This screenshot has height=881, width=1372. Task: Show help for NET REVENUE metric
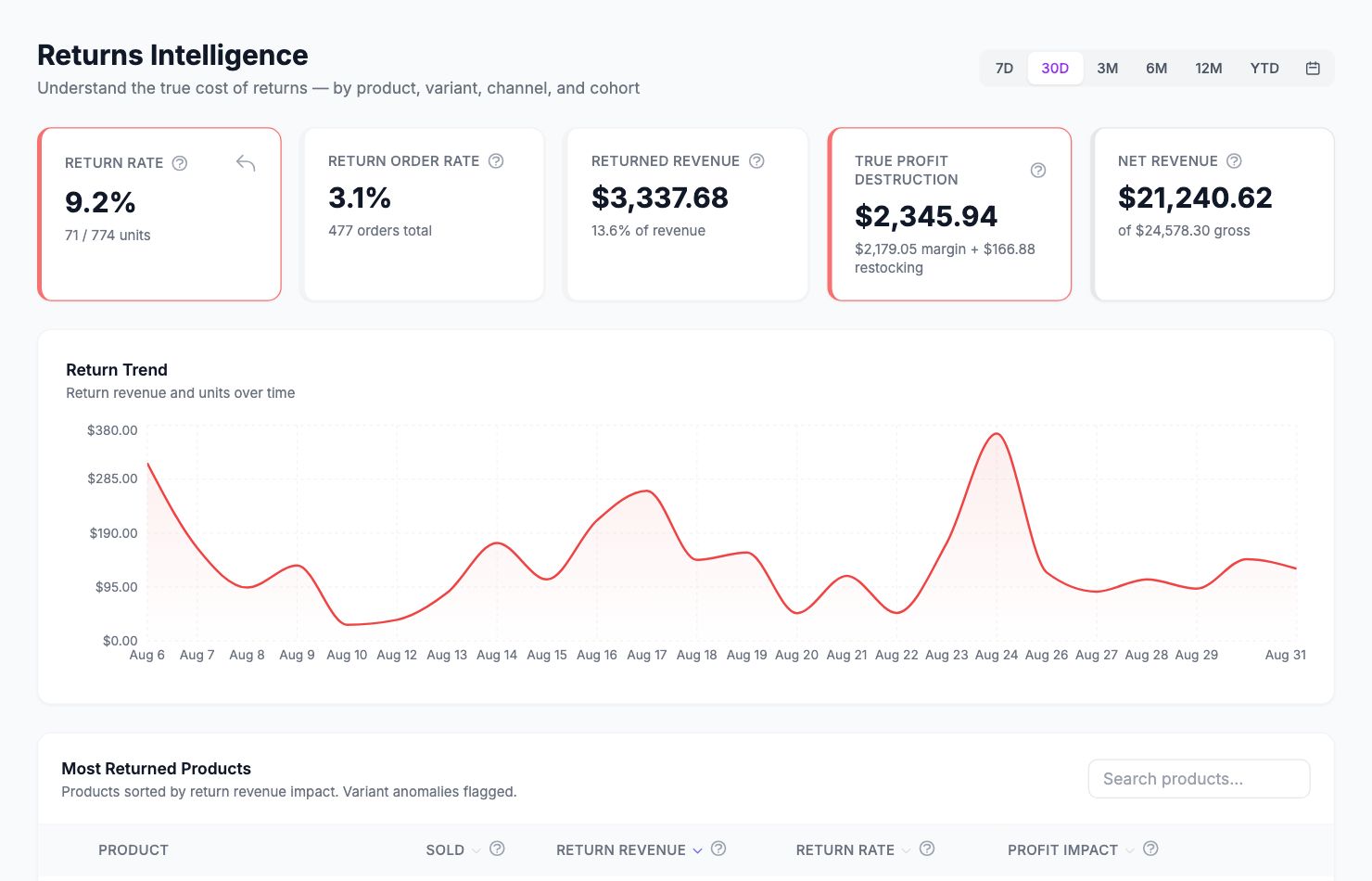(1234, 160)
